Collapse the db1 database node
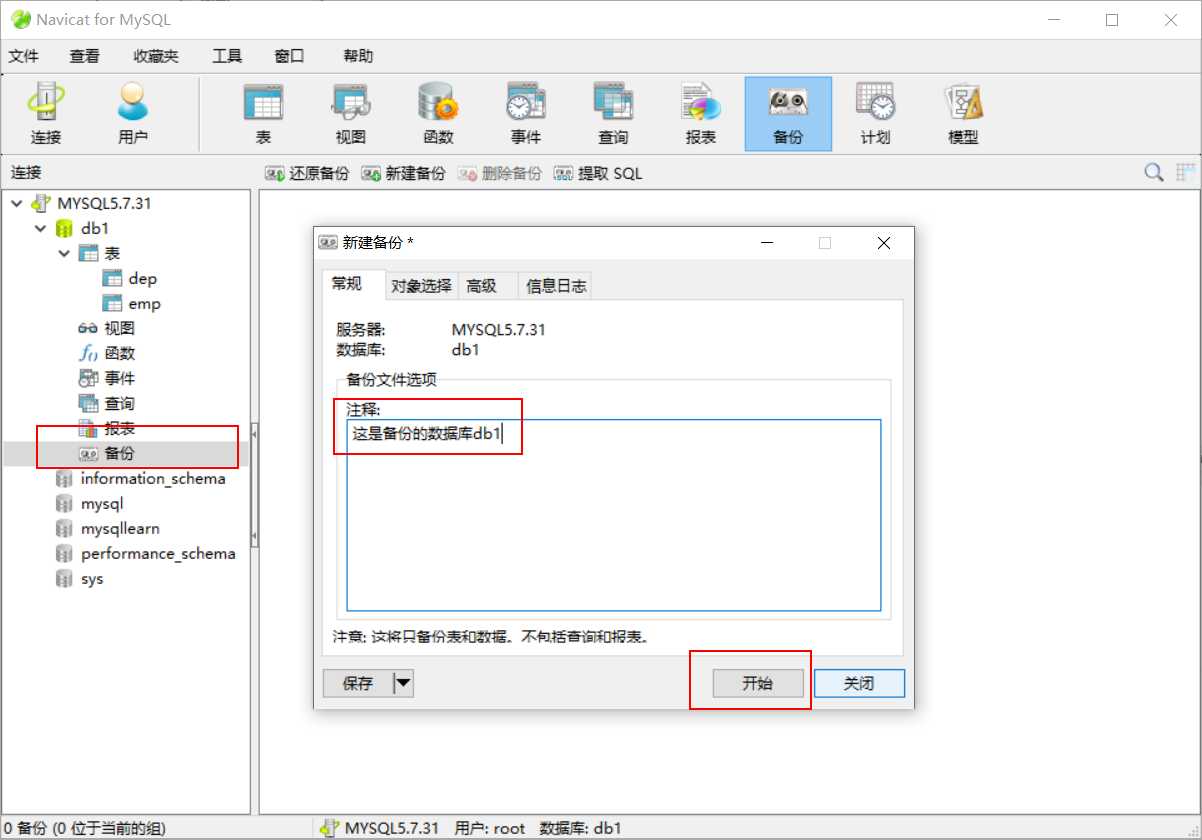The height and width of the screenshot is (840, 1202). point(40,228)
